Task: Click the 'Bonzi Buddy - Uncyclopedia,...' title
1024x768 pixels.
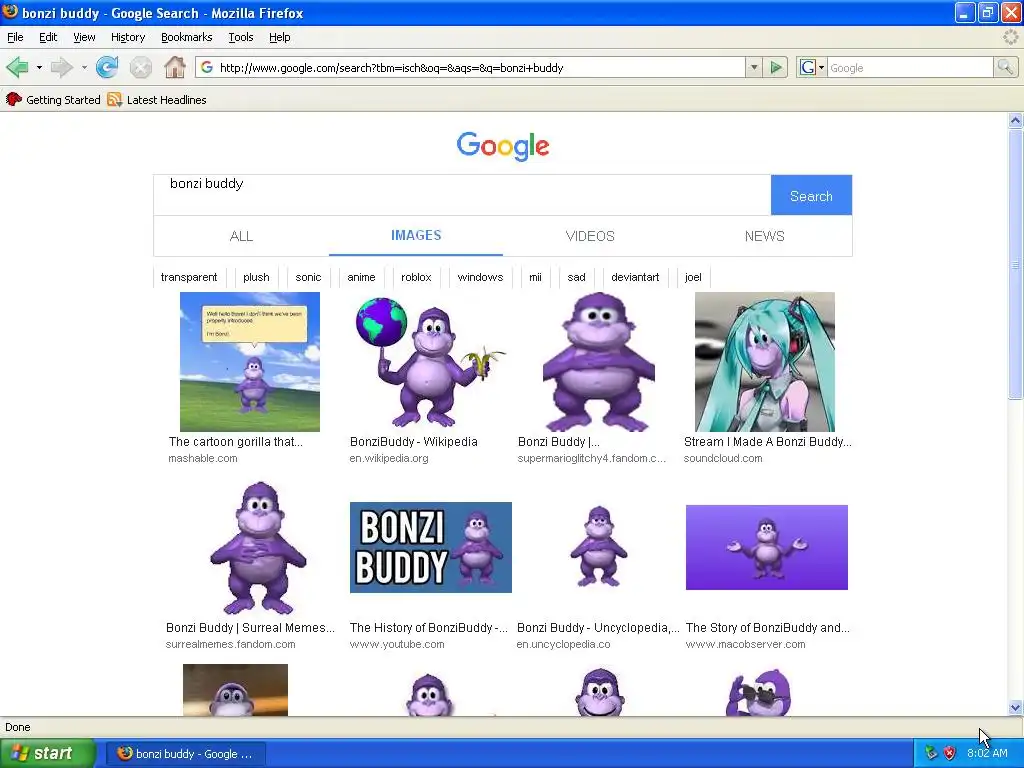Action: 598,628
